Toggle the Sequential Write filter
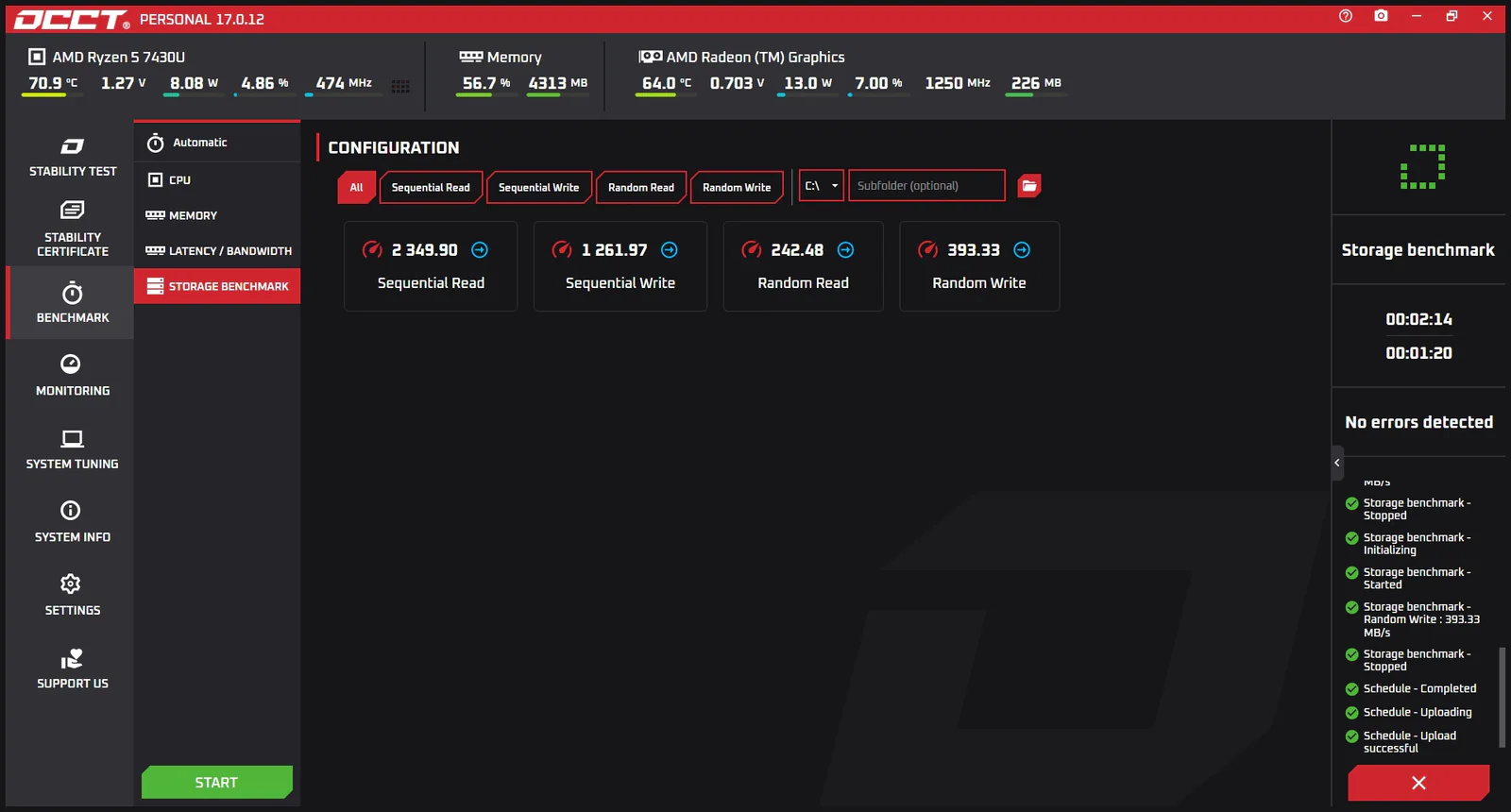The height and width of the screenshot is (812, 1511). pyautogui.click(x=539, y=187)
